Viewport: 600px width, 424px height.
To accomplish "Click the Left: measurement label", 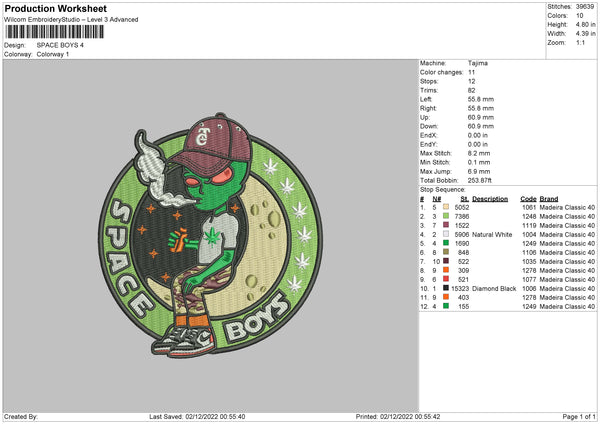I will pos(426,99).
